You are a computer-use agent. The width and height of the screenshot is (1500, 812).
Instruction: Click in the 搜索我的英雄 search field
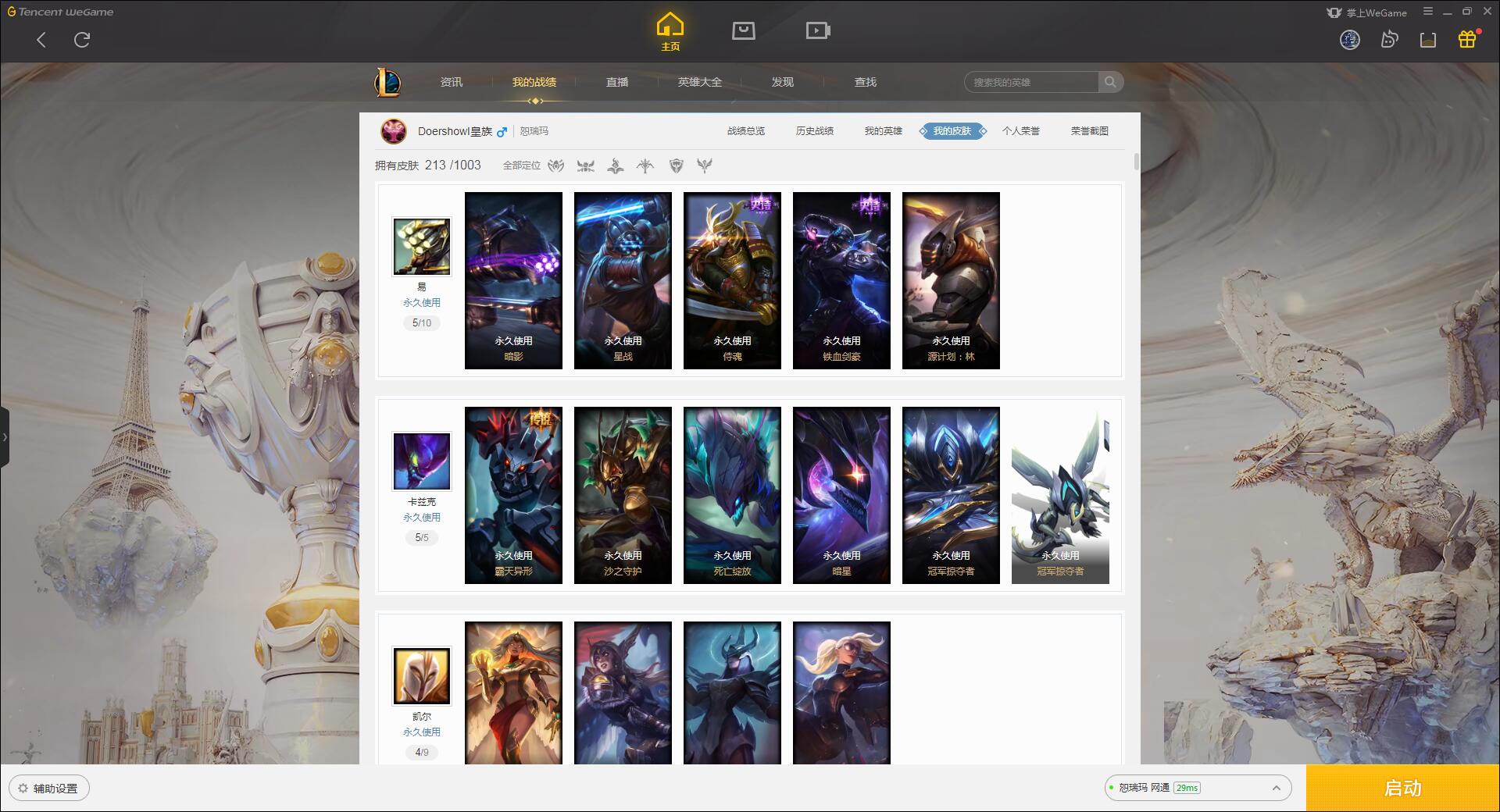click(x=1033, y=82)
